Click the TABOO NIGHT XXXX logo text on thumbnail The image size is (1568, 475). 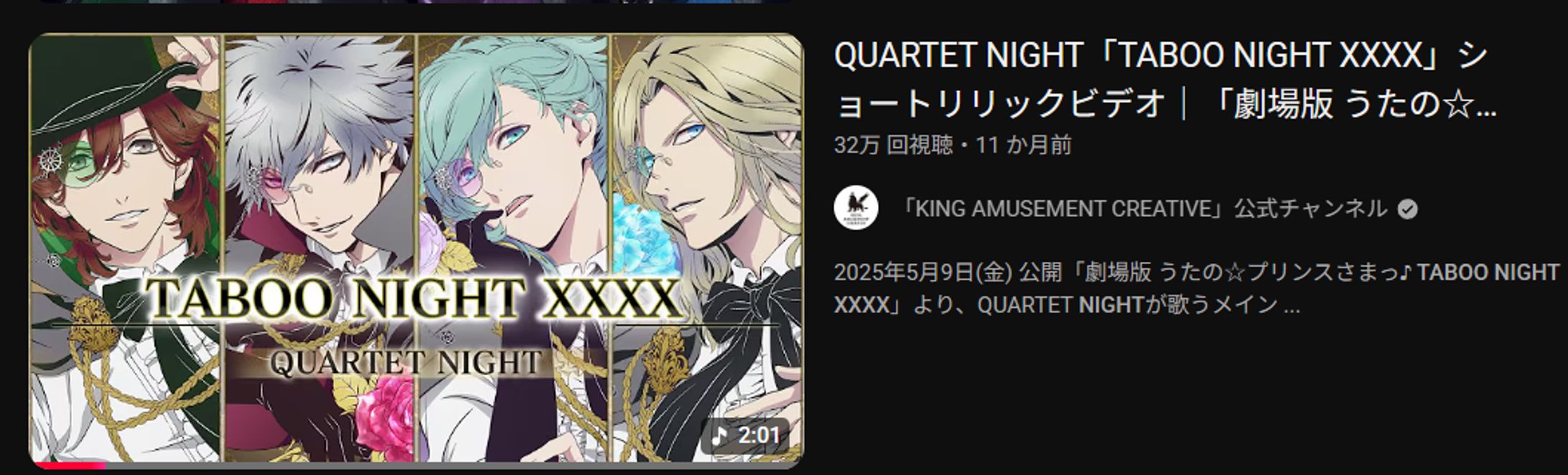tap(414, 298)
